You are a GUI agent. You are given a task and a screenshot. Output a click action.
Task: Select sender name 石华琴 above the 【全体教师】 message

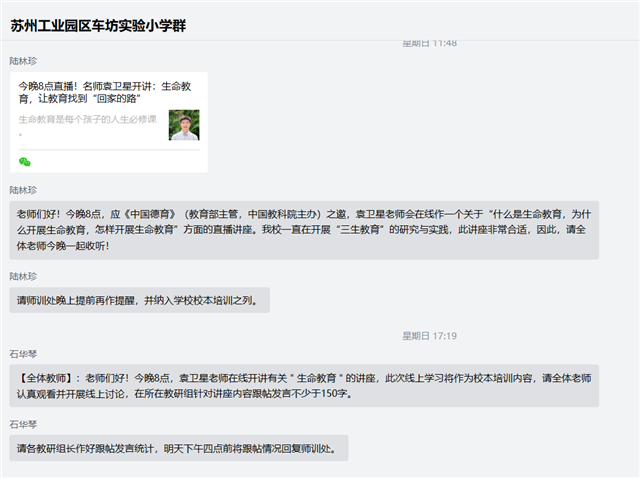[x=23, y=354]
